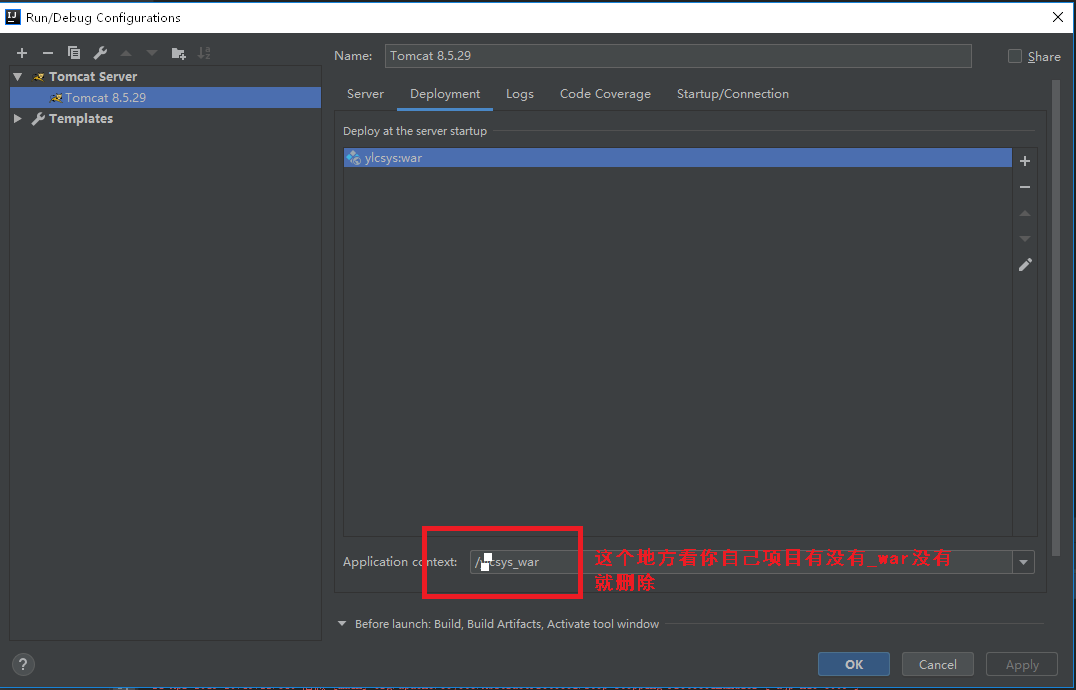Collapse the Tomcat Server tree node

coord(18,76)
